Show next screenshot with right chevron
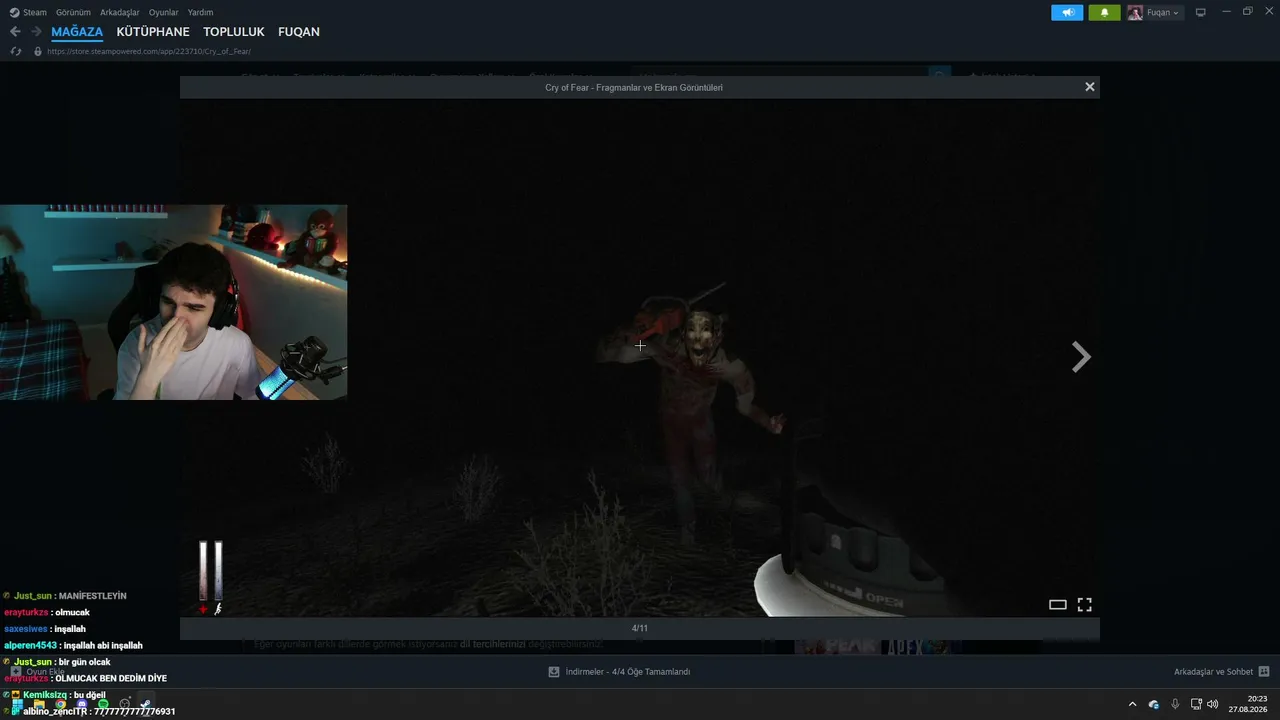 1081,357
